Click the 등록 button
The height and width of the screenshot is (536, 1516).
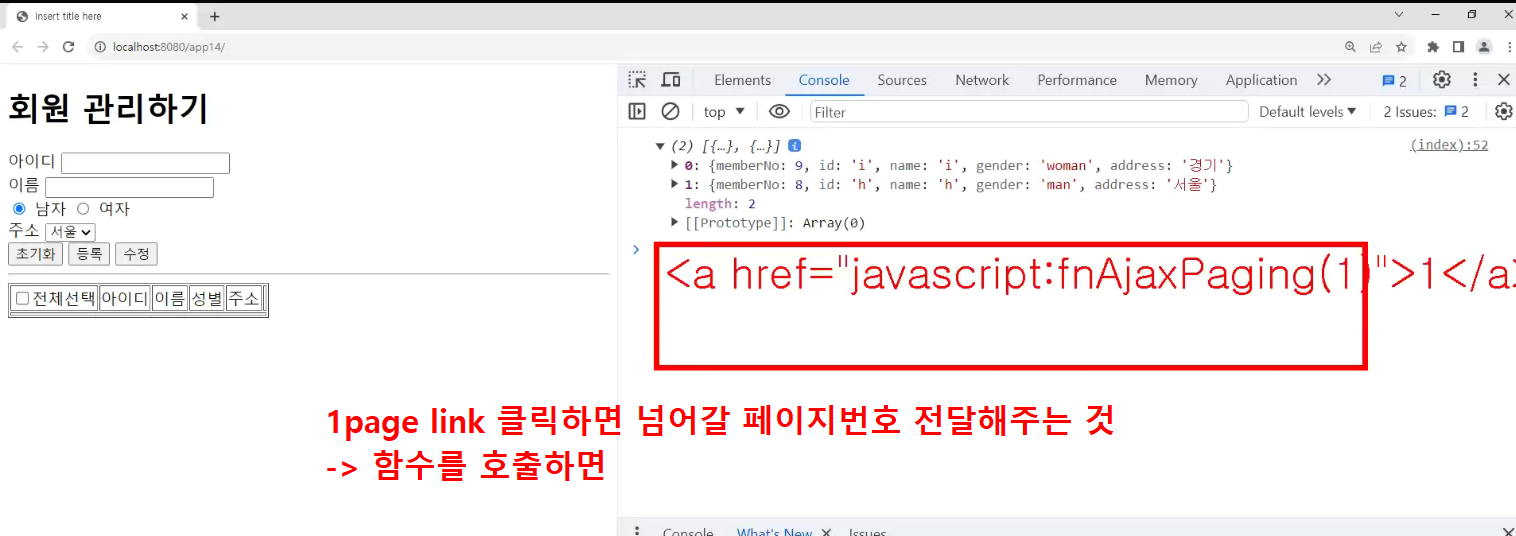click(89, 254)
